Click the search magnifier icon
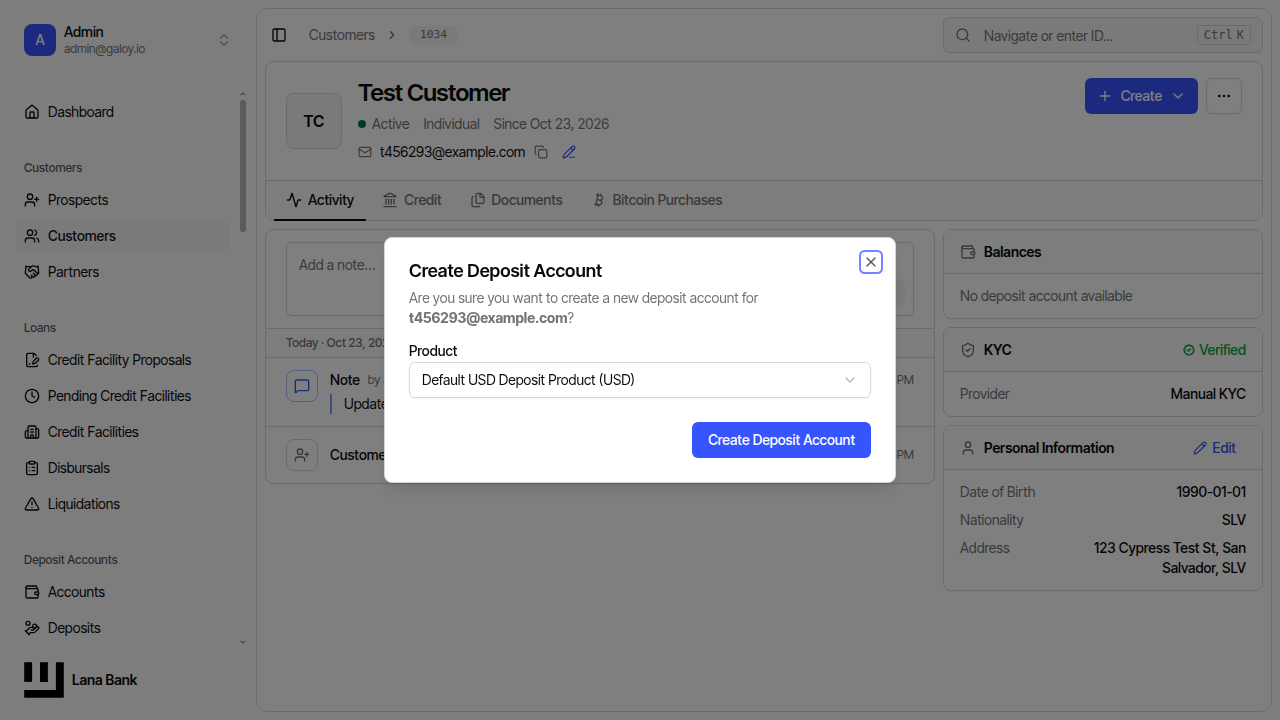The image size is (1280, 720). coord(963,35)
